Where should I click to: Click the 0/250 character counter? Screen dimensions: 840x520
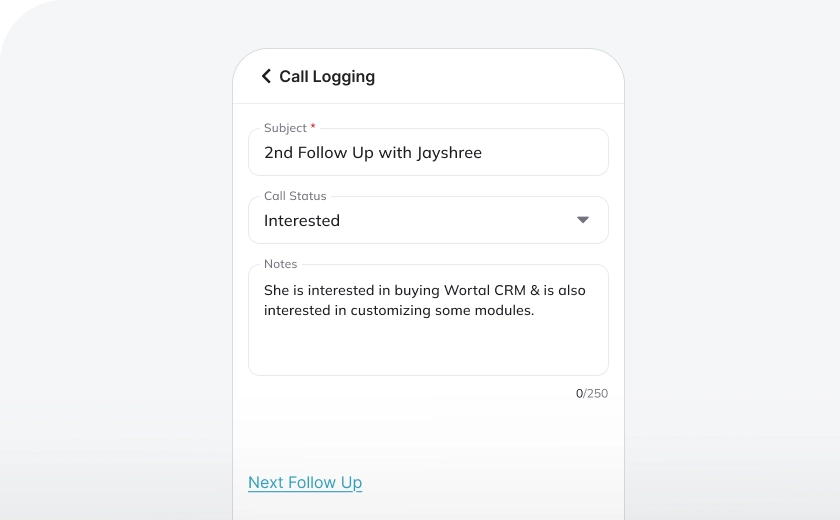point(591,393)
